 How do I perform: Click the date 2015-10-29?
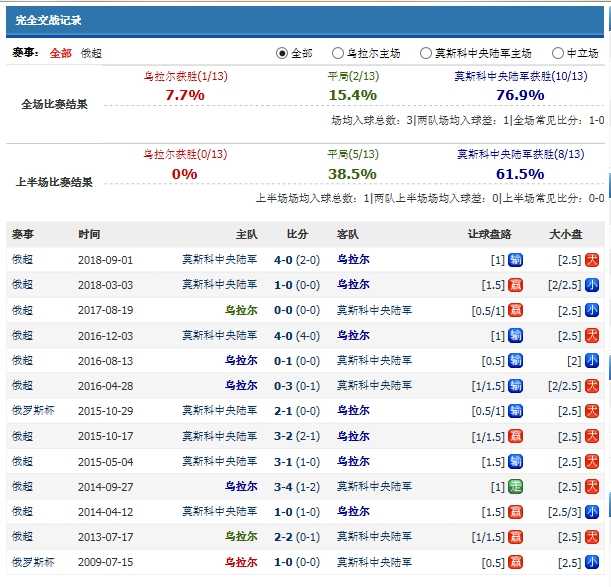106,411
